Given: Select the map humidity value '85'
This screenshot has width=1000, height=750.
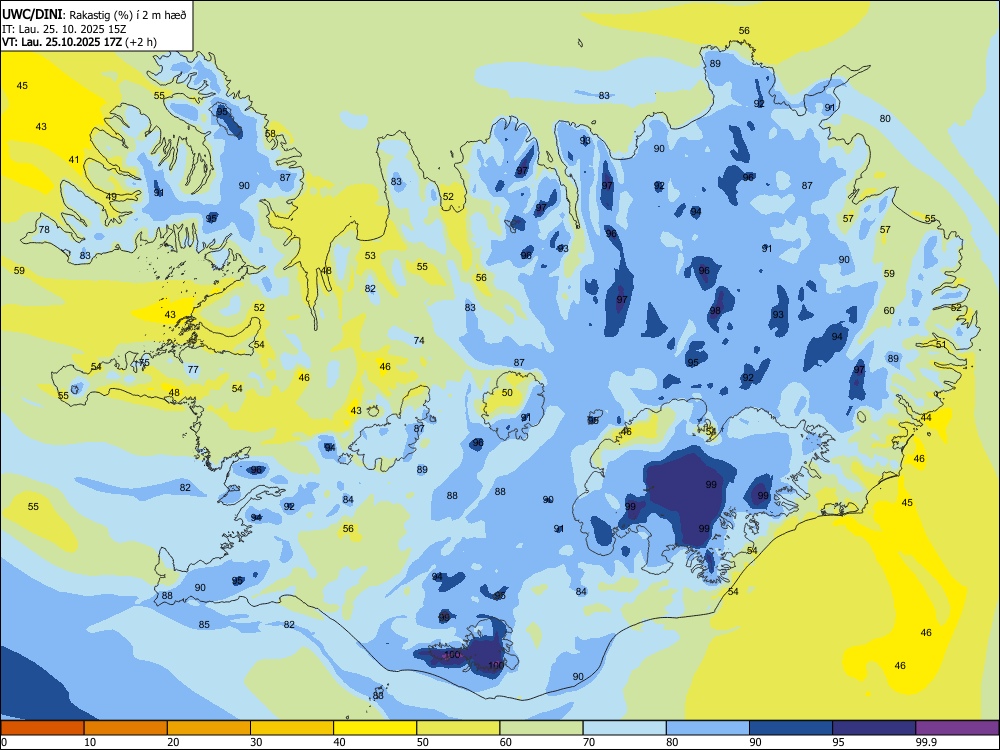Looking at the screenshot, I should (x=204, y=624).
